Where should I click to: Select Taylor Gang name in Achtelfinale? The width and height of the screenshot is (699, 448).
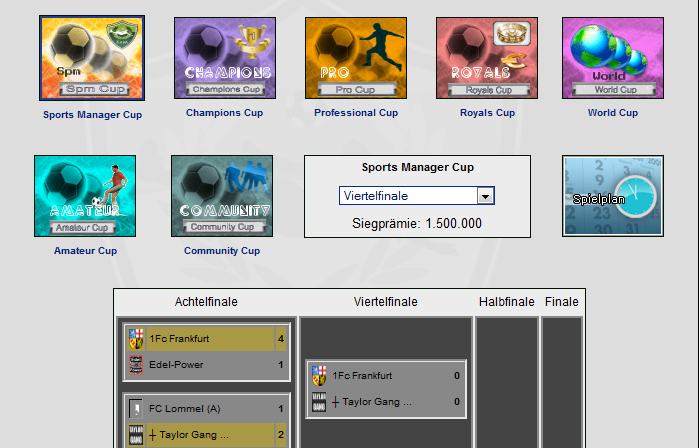(x=189, y=435)
